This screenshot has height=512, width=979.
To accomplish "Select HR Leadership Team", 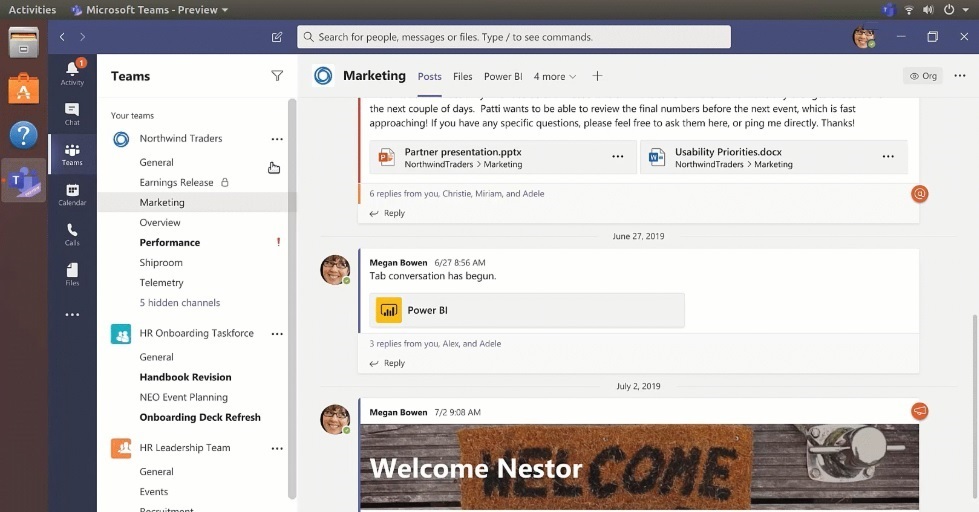I will click(x=185, y=448).
